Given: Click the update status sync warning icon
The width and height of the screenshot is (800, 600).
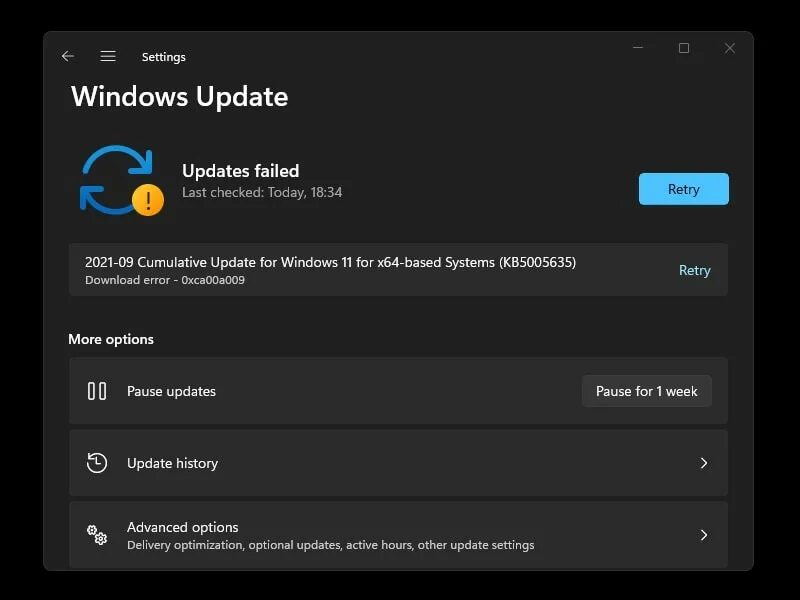Looking at the screenshot, I should 121,181.
